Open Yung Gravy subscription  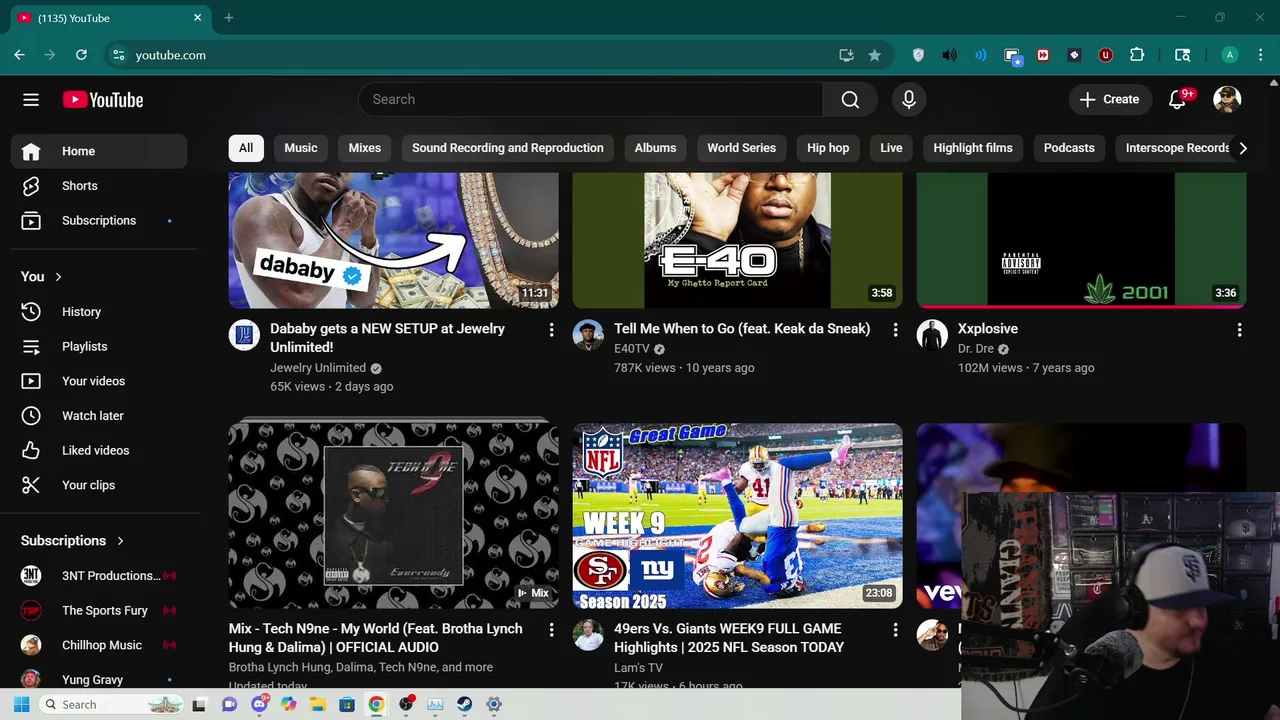pos(99,679)
